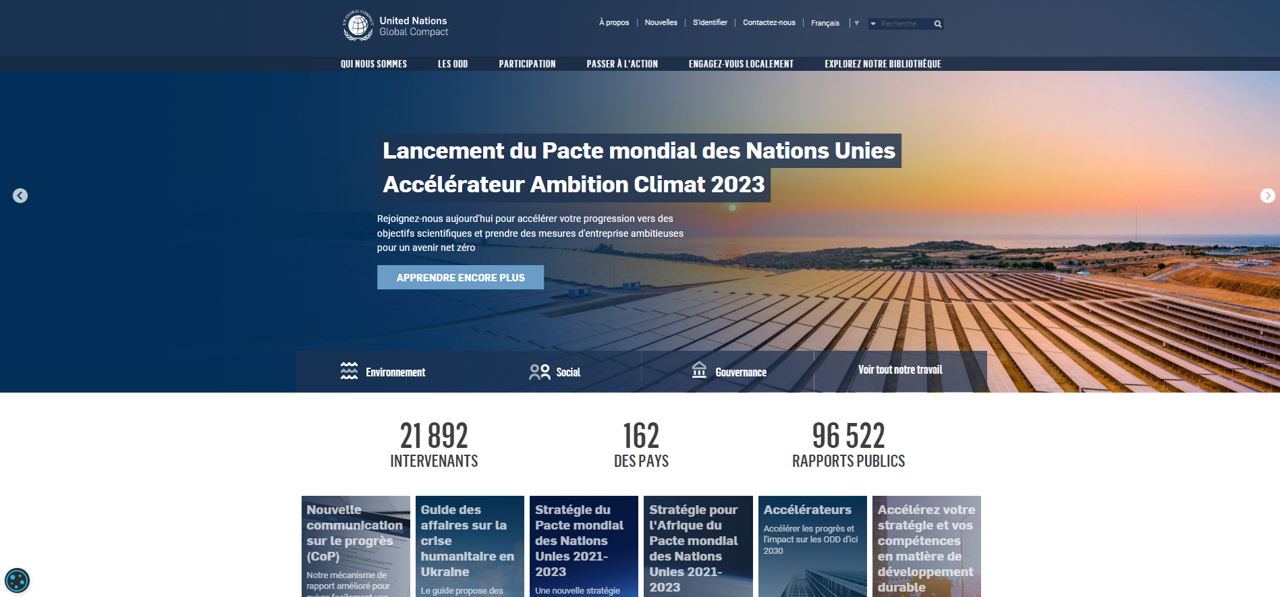Viewport: 1280px width, 597px height.
Task: Click into the Recherche search field
Action: point(903,24)
